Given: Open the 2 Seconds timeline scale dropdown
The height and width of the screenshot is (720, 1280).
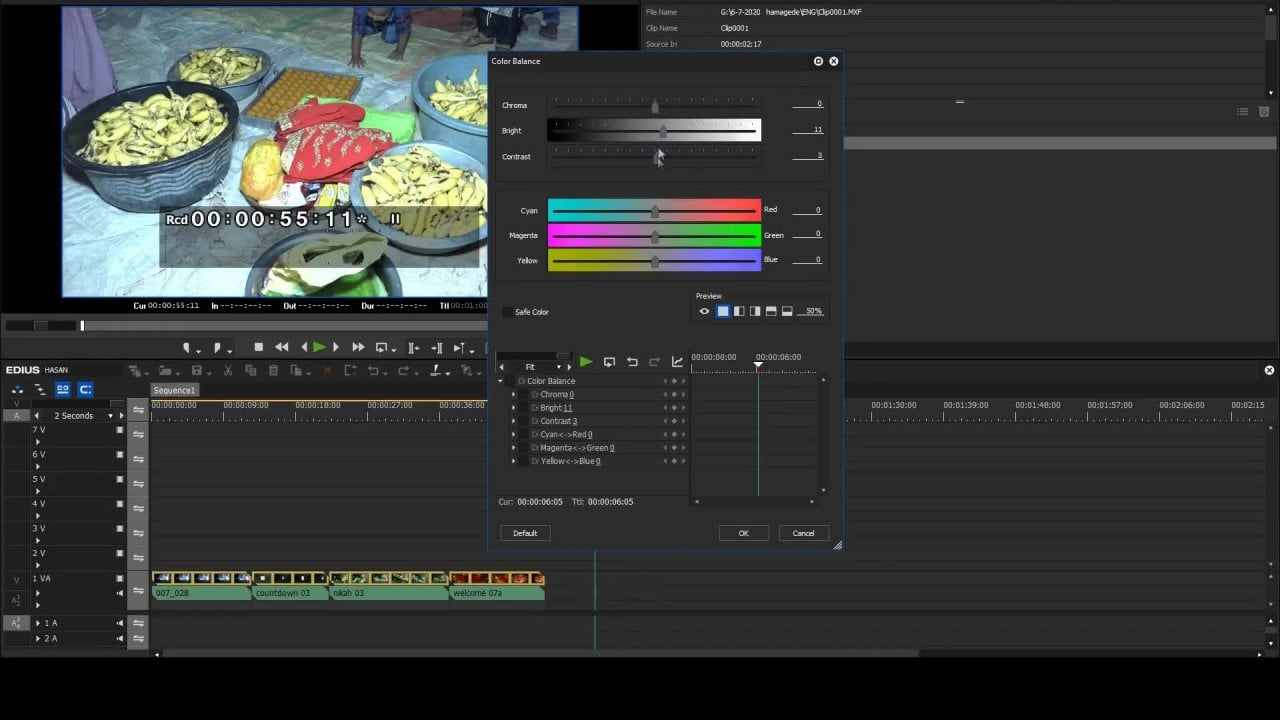Looking at the screenshot, I should [111, 416].
